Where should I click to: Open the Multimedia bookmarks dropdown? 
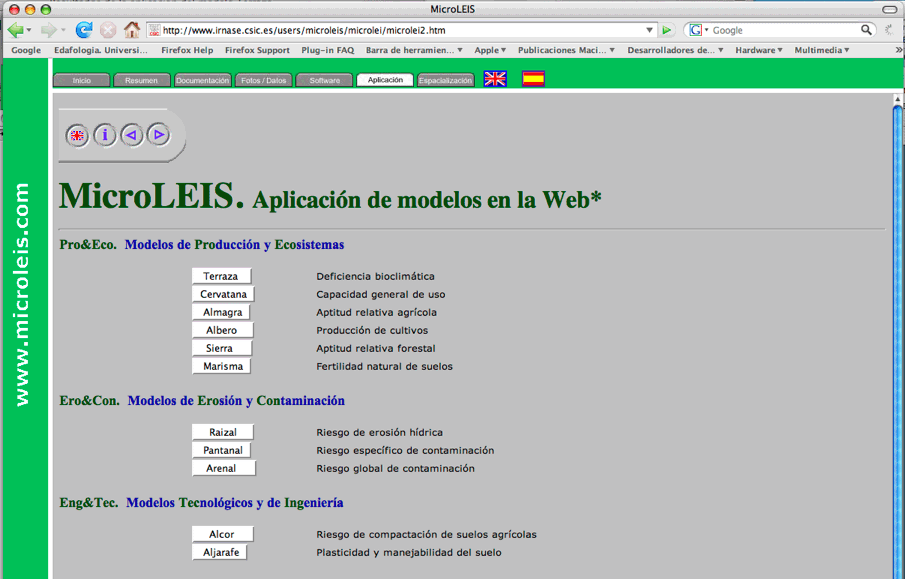click(821, 50)
